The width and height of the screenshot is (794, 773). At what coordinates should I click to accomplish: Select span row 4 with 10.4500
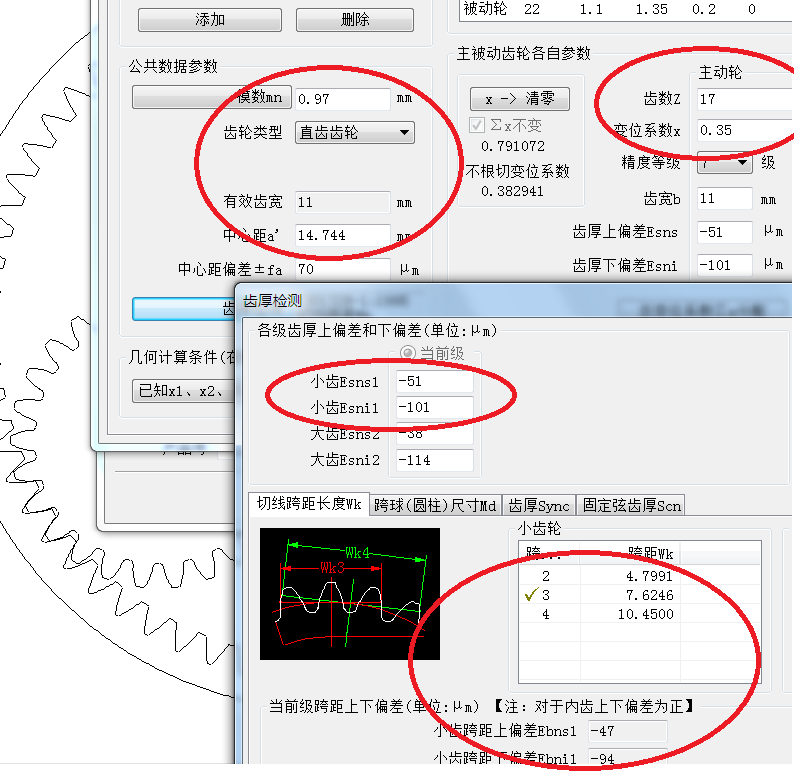tap(640, 615)
